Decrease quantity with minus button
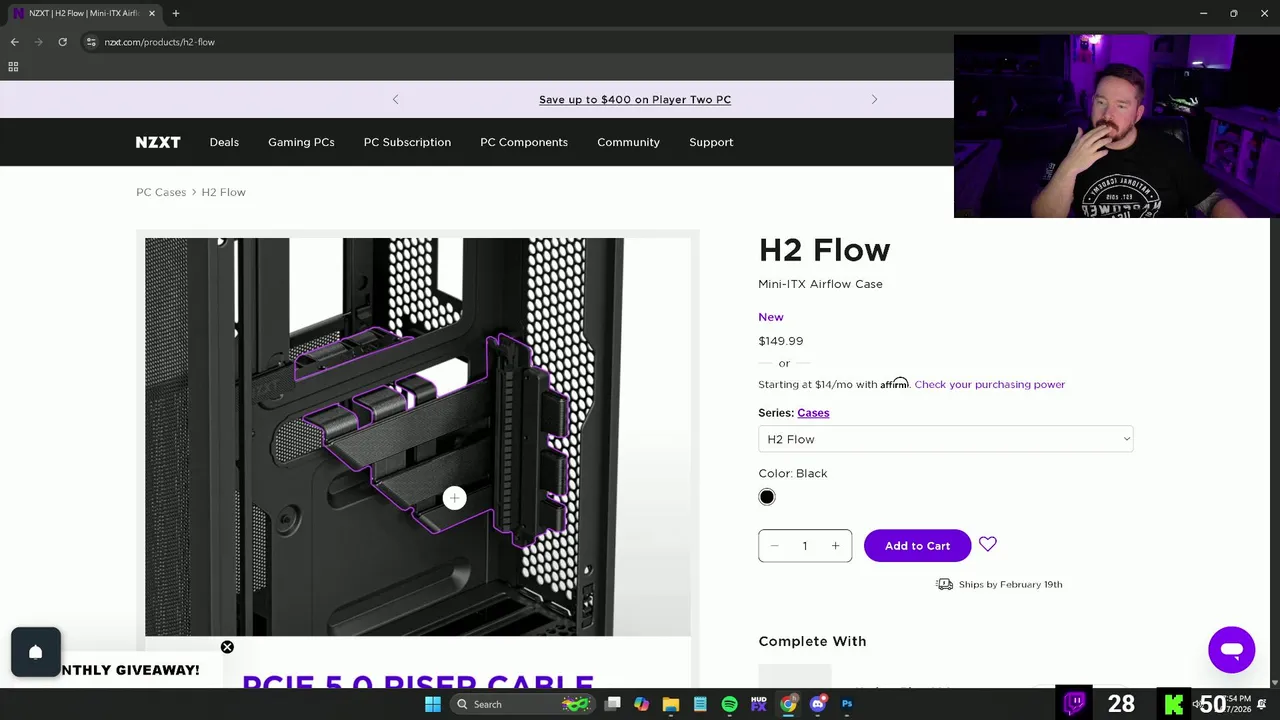The image size is (1280, 720). click(x=774, y=546)
